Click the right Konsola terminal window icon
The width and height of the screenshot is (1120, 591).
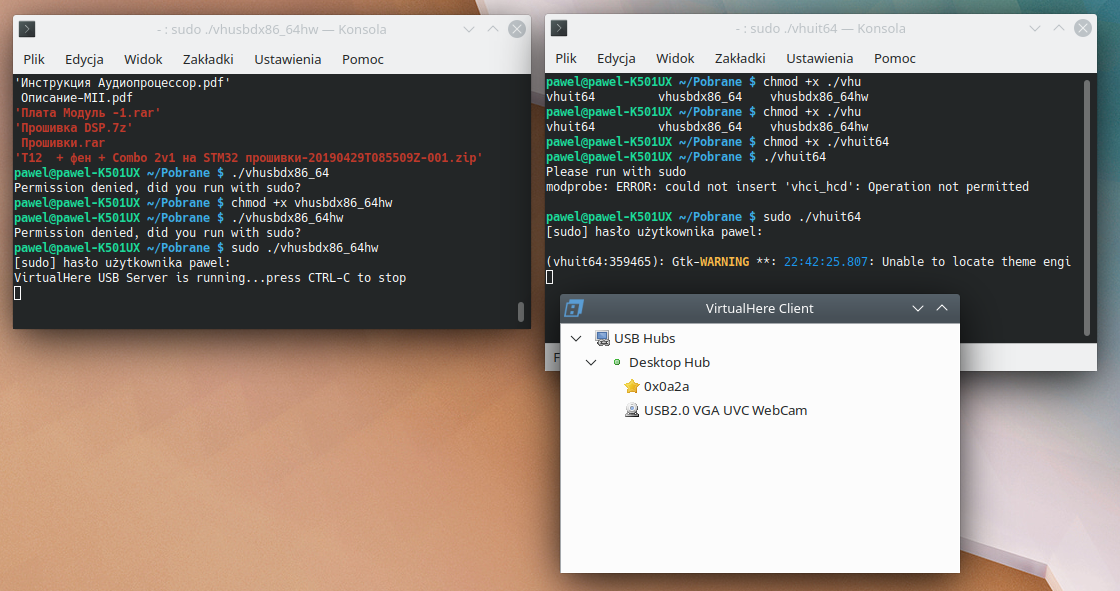560,29
